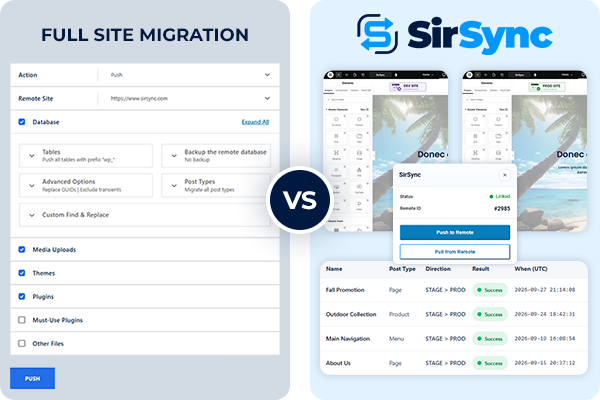
Task: Click the timestamp 2026-09-27 21:14:08
Action: 545,290
